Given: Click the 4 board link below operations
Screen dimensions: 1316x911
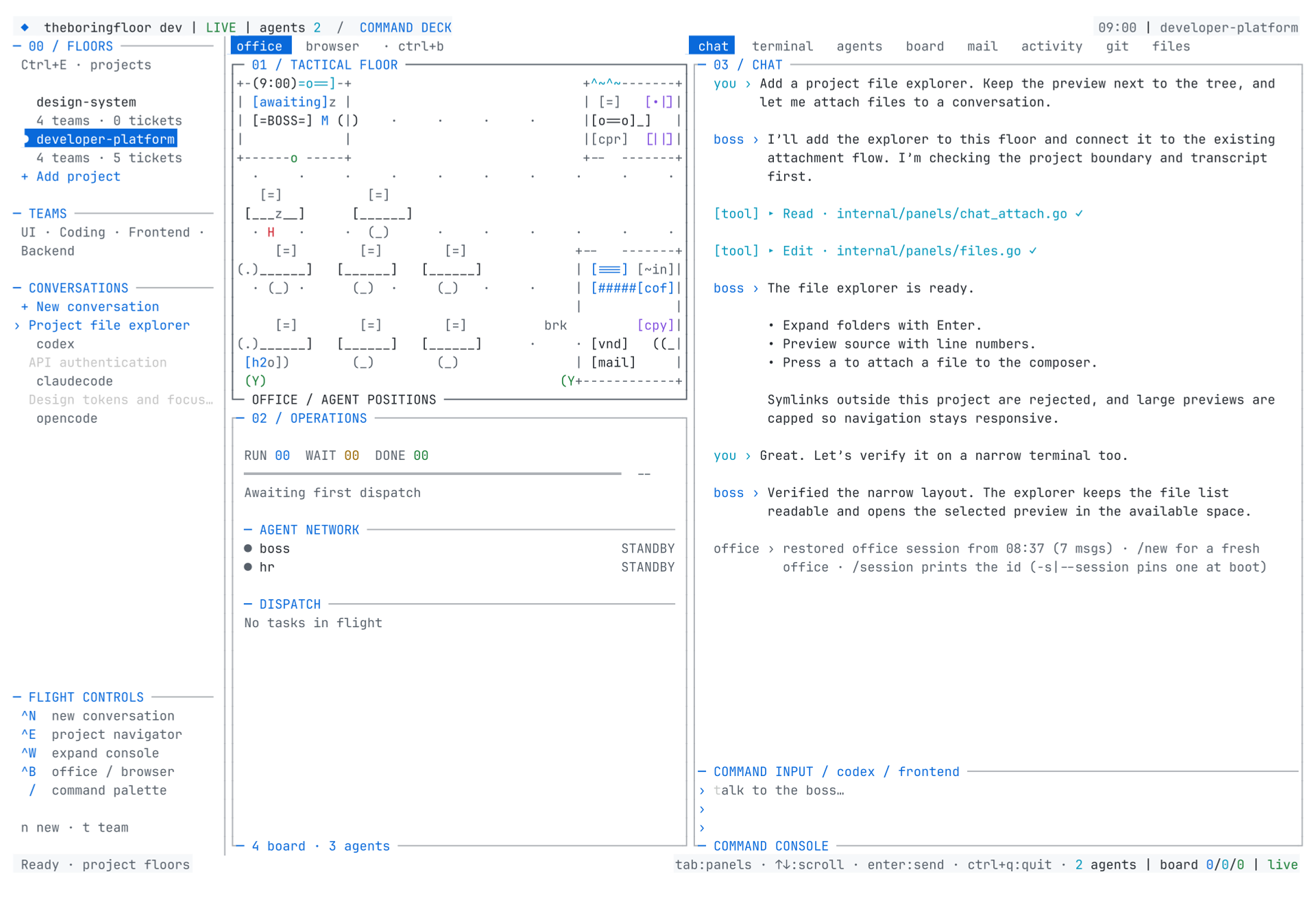Looking at the screenshot, I should 278,847.
